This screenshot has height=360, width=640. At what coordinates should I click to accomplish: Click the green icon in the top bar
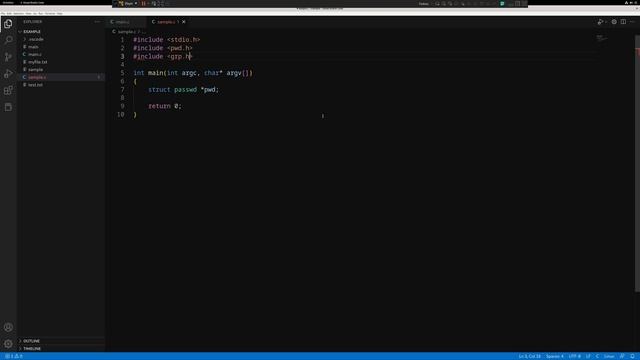click(x=502, y=3)
